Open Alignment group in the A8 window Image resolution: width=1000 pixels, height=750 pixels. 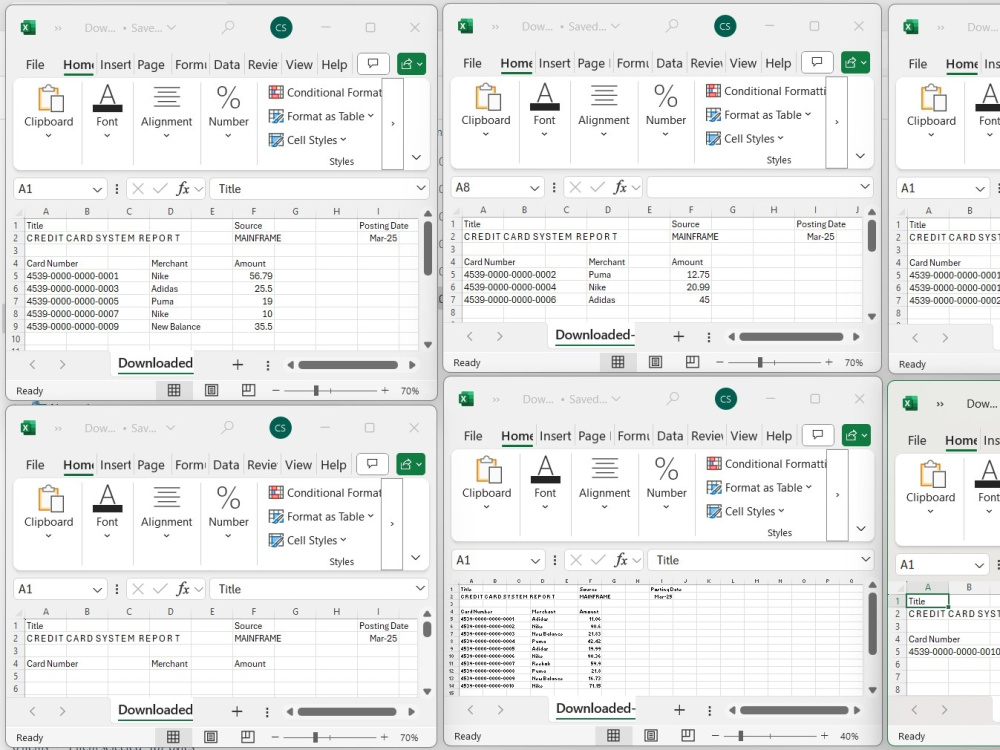(604, 110)
